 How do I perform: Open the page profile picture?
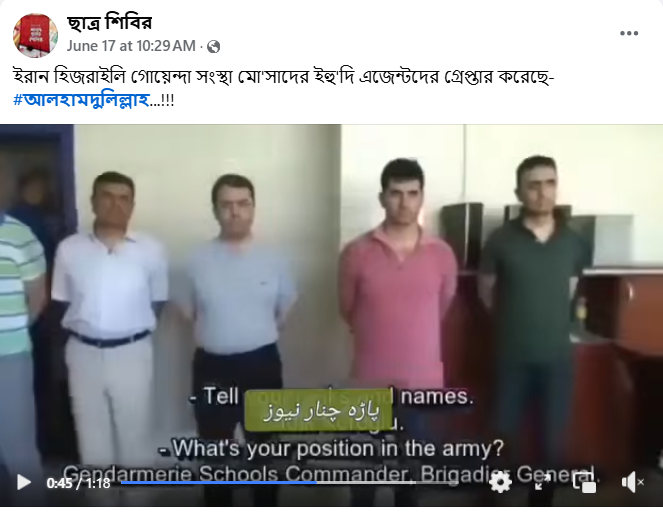36,36
